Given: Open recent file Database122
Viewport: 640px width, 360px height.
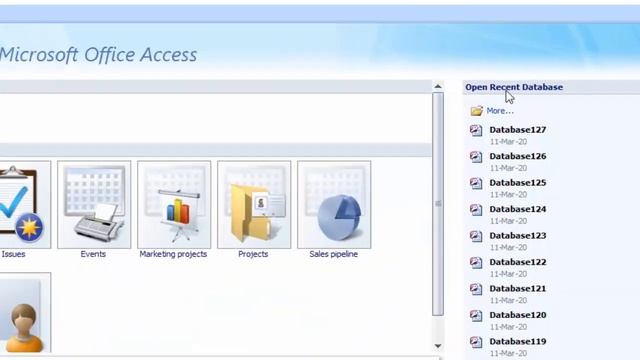Looking at the screenshot, I should point(518,262).
